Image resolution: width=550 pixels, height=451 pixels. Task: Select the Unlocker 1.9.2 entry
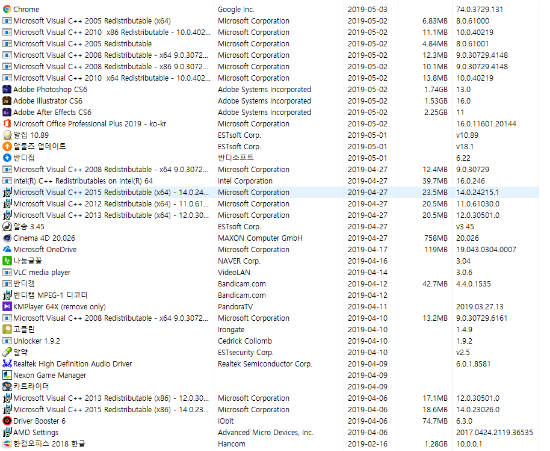click(37, 341)
